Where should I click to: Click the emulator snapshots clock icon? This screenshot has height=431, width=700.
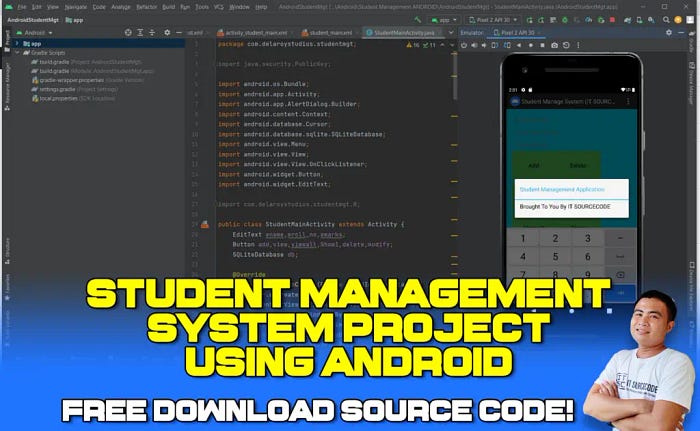coord(566,45)
